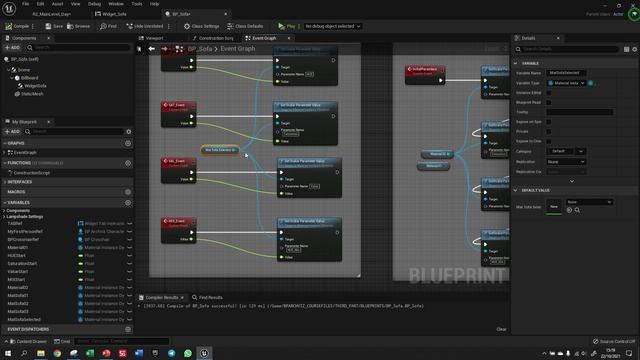The width and height of the screenshot is (640, 360).
Task: Toggle visibility eye for HUEStart variable
Action: [x=129, y=256]
